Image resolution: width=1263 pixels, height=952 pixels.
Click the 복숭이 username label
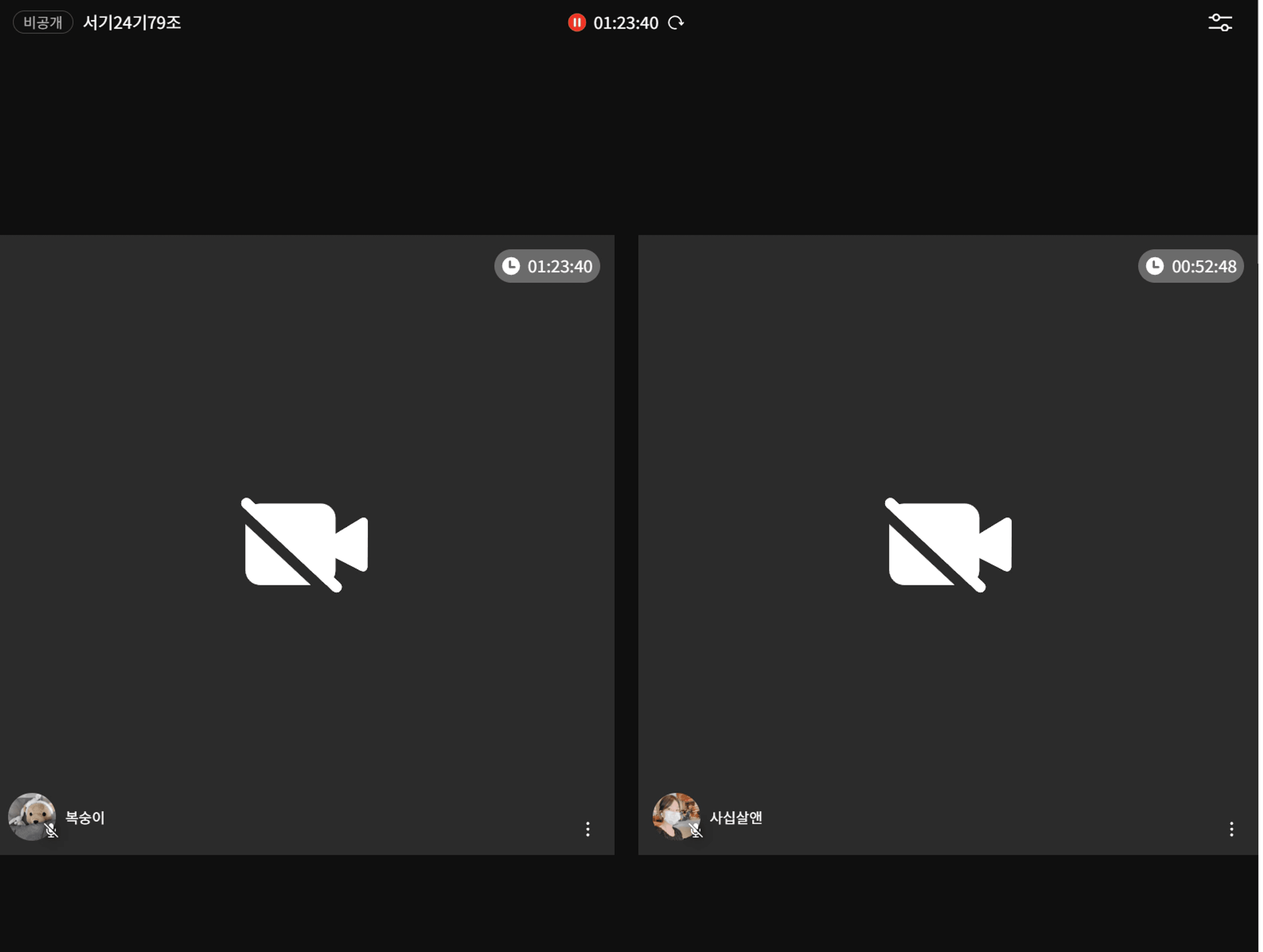click(85, 818)
